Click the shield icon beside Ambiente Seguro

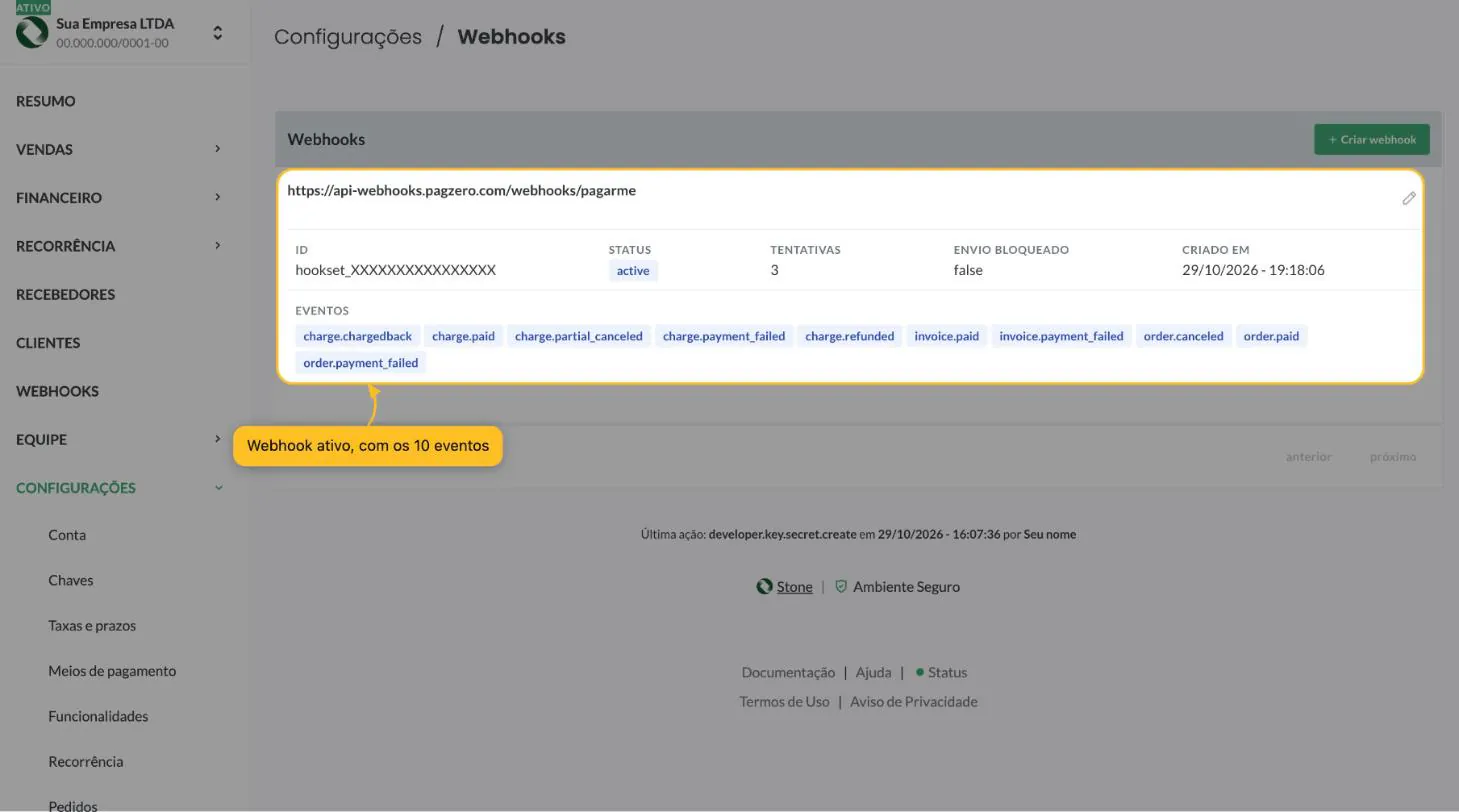pyautogui.click(x=841, y=587)
